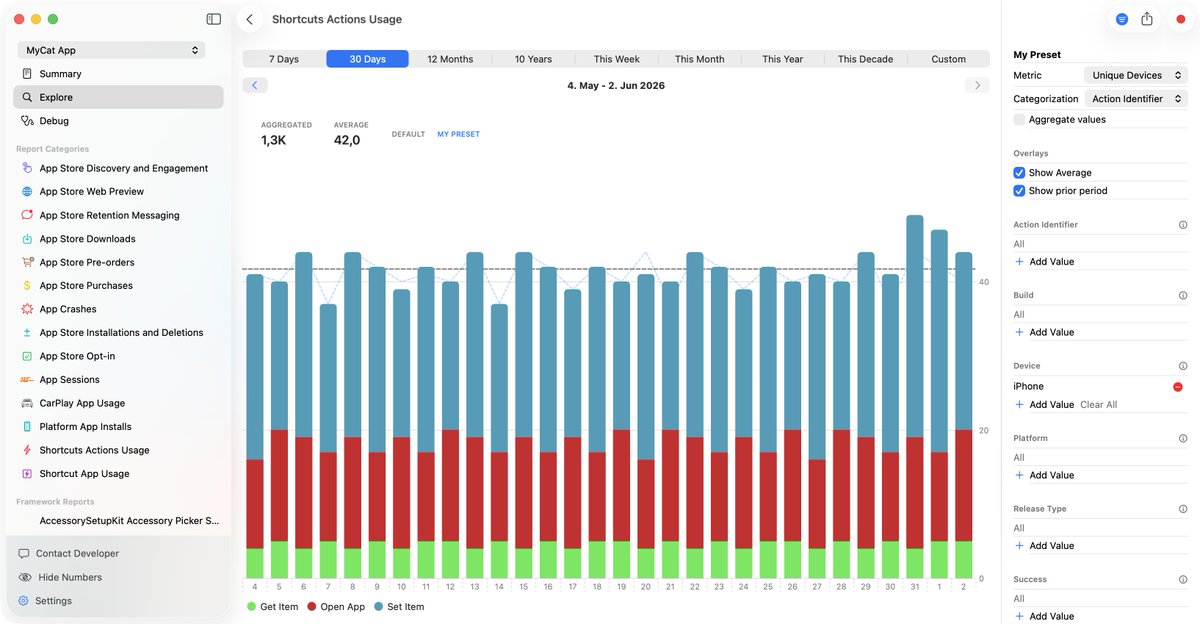The height and width of the screenshot is (624, 1200).
Task: Open the Summary sidebar item
Action: pyautogui.click(x=118, y=74)
